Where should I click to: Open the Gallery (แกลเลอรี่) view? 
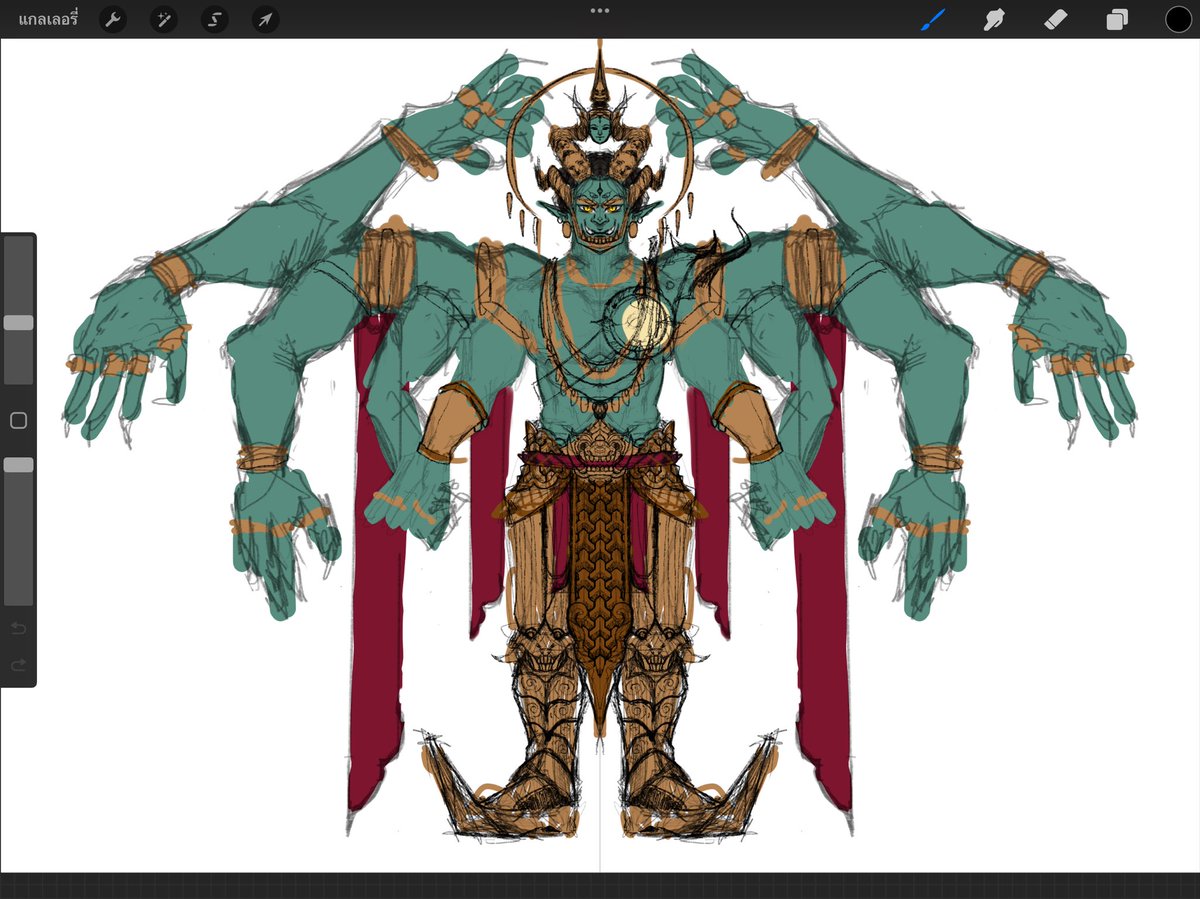[x=48, y=19]
